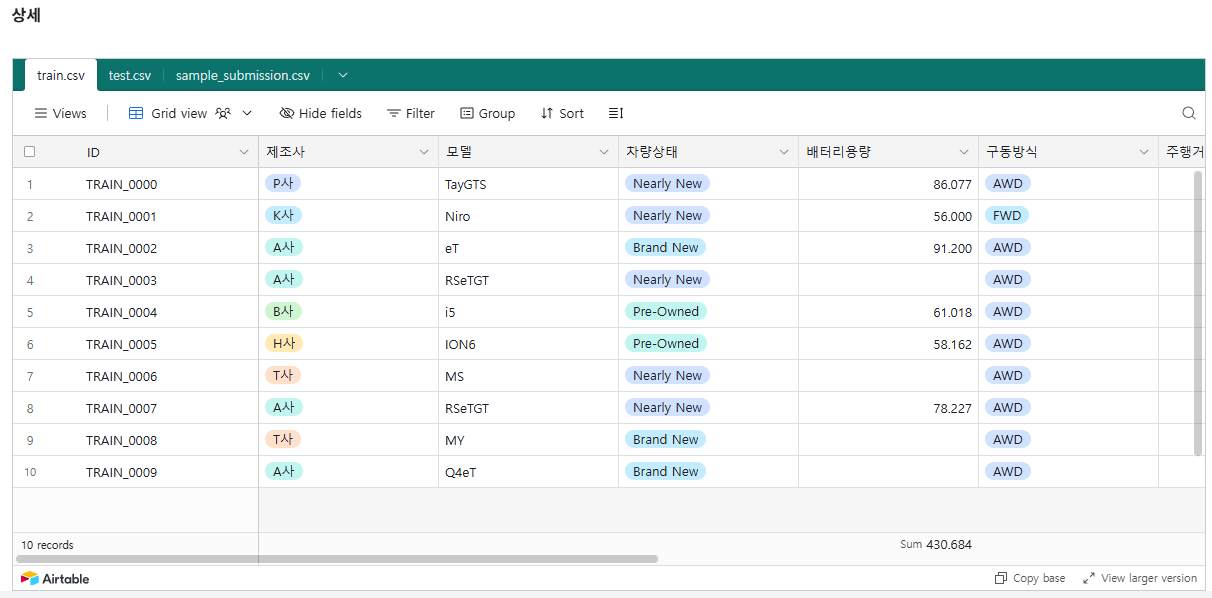Click the Airtable logo

pos(55,578)
